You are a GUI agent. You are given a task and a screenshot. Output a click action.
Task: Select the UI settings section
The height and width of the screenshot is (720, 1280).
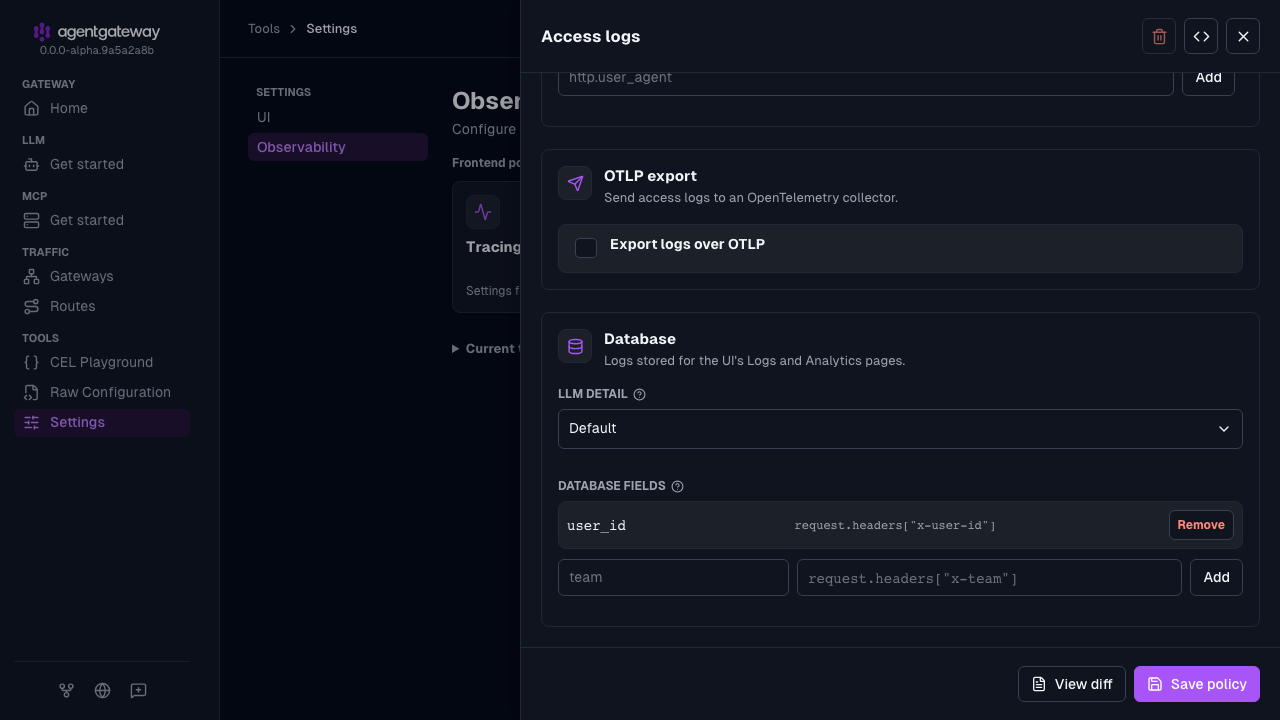click(338, 117)
